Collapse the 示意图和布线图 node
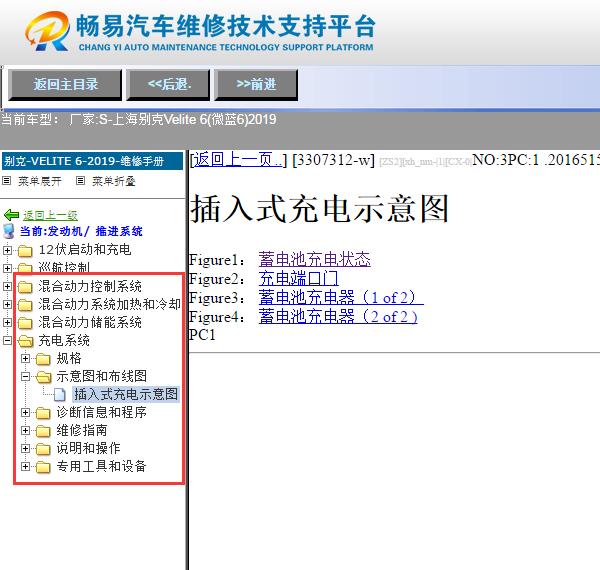Viewport: 600px width, 570px height. click(25, 376)
